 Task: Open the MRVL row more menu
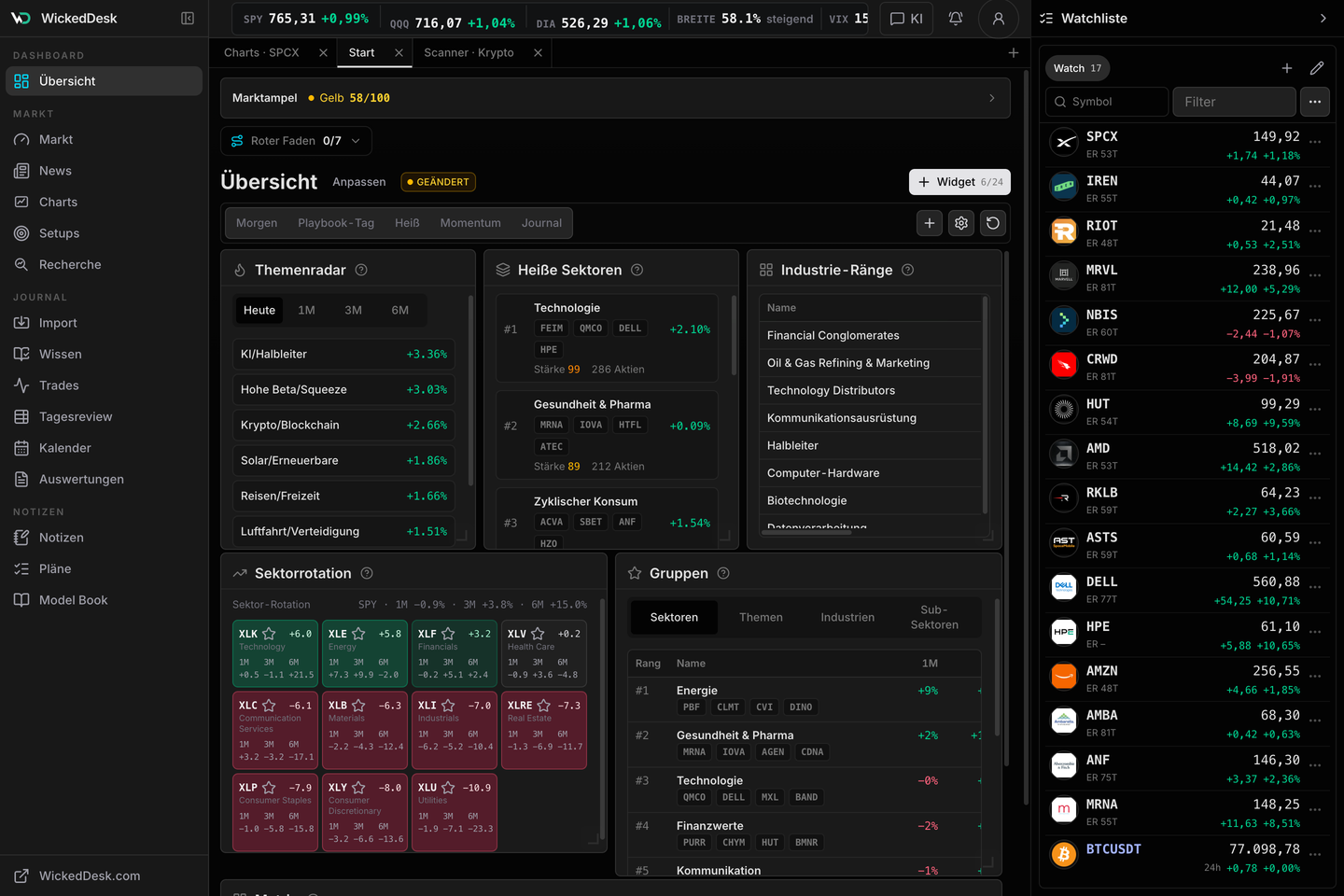[x=1315, y=275]
